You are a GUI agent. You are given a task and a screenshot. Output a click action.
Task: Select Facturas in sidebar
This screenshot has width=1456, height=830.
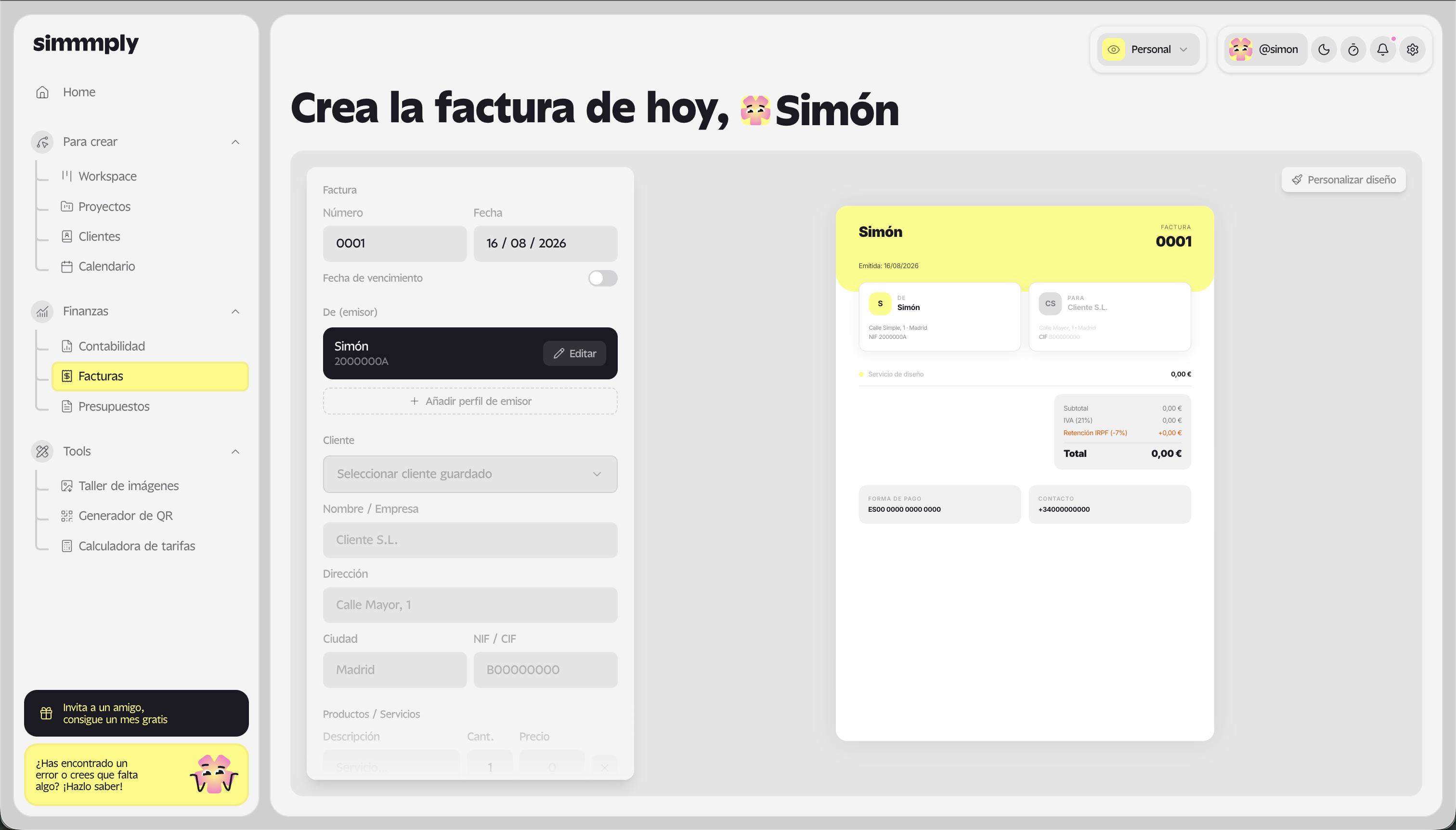[151, 376]
